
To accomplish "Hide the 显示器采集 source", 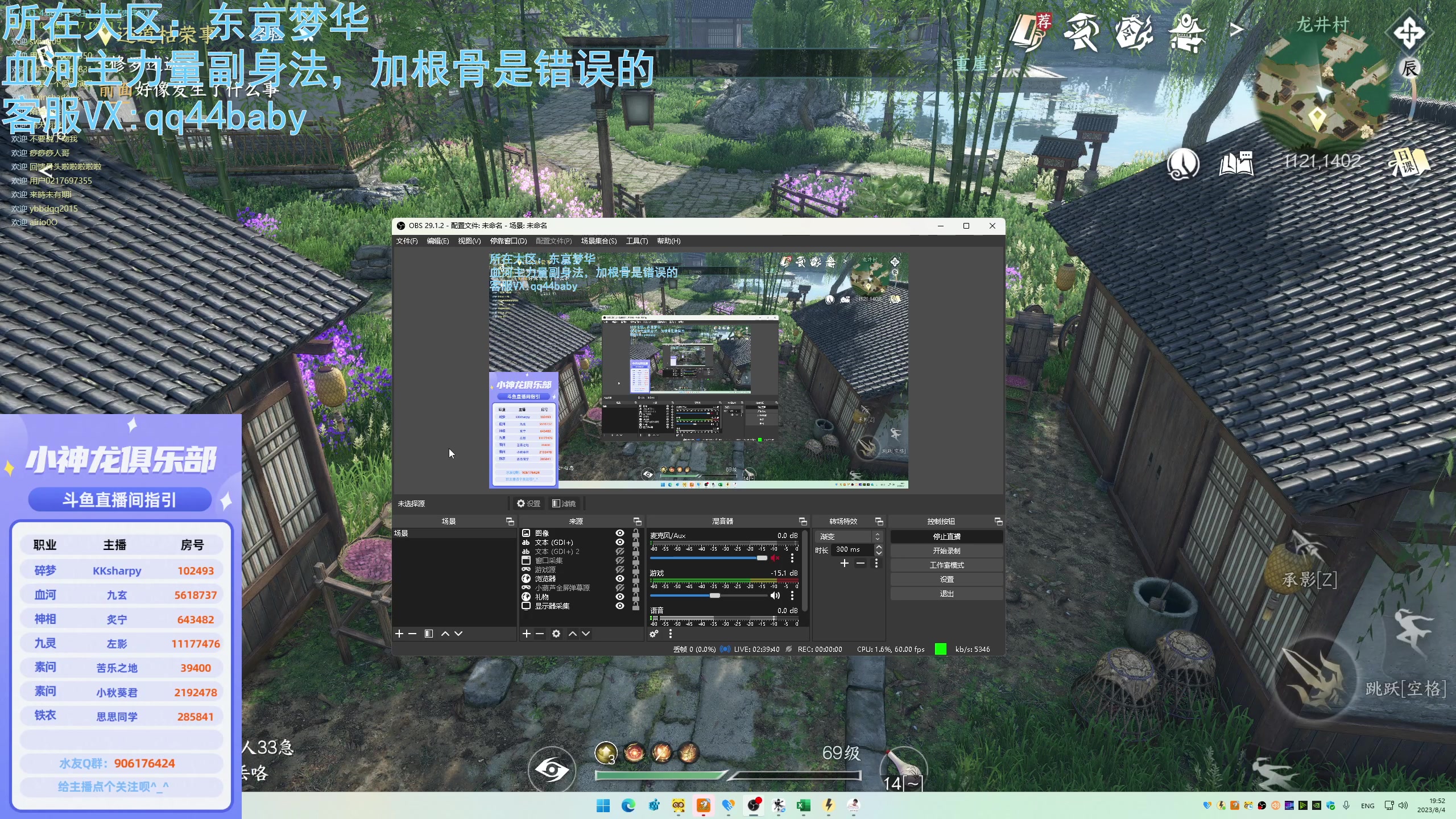I will tap(620, 606).
